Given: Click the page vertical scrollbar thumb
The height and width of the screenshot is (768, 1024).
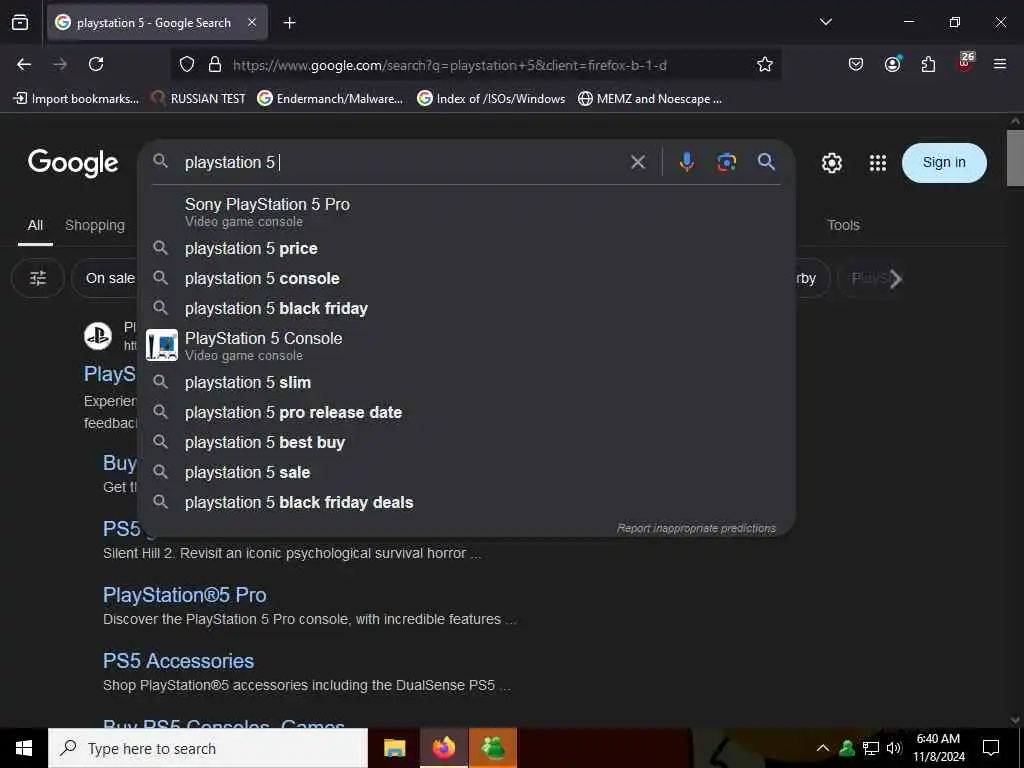Looking at the screenshot, I should click(x=1015, y=157).
